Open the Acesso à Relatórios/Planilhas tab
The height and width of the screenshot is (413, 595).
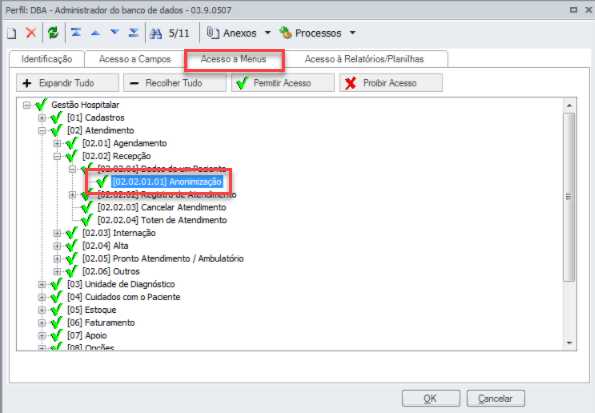coord(364,59)
